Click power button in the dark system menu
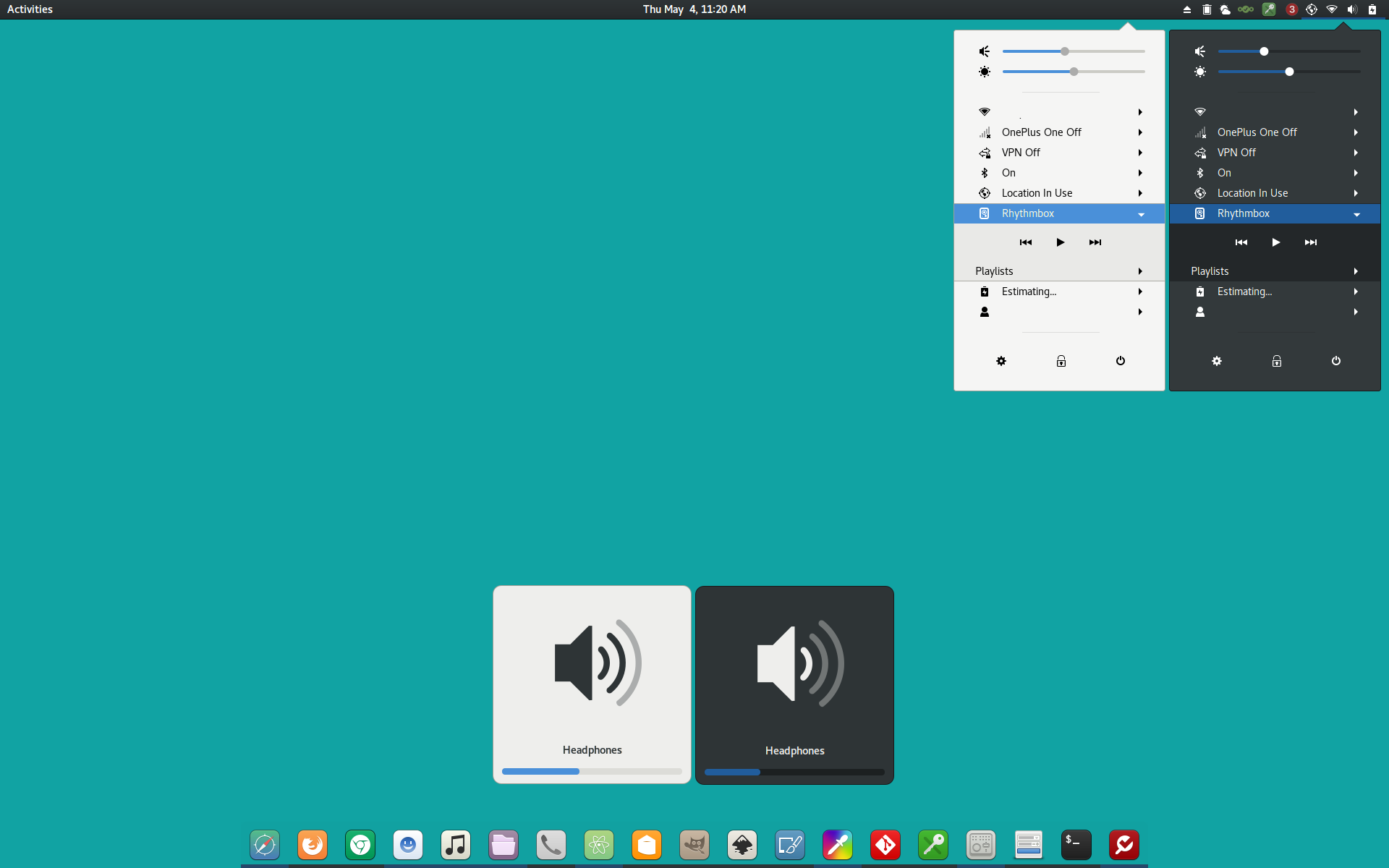The height and width of the screenshot is (868, 1389). click(1336, 361)
